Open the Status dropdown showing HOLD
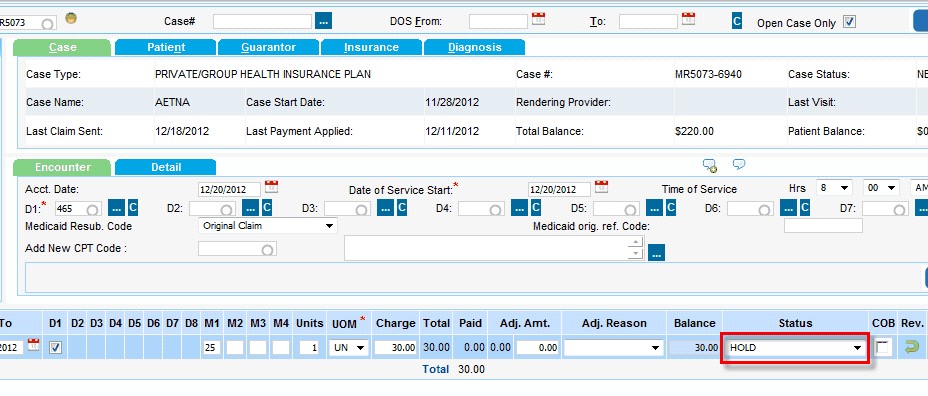Image resolution: width=928 pixels, height=396 pixels. [795, 348]
